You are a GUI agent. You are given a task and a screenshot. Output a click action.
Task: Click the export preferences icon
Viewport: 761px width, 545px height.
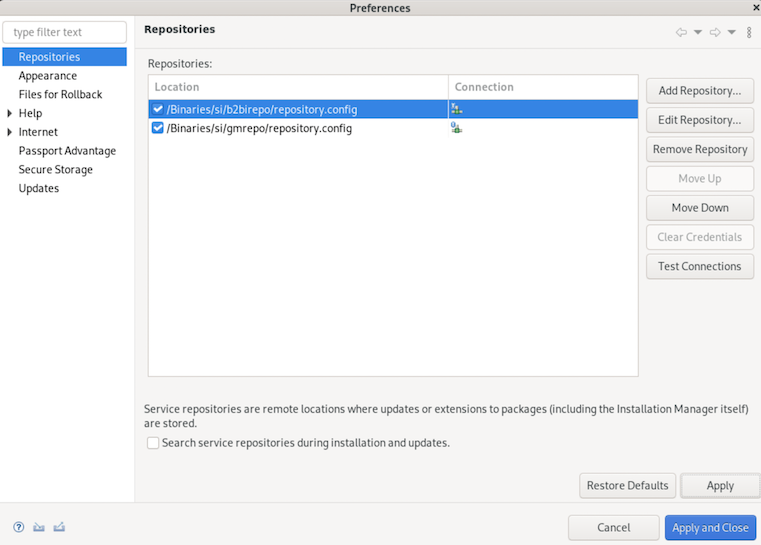[x=60, y=527]
